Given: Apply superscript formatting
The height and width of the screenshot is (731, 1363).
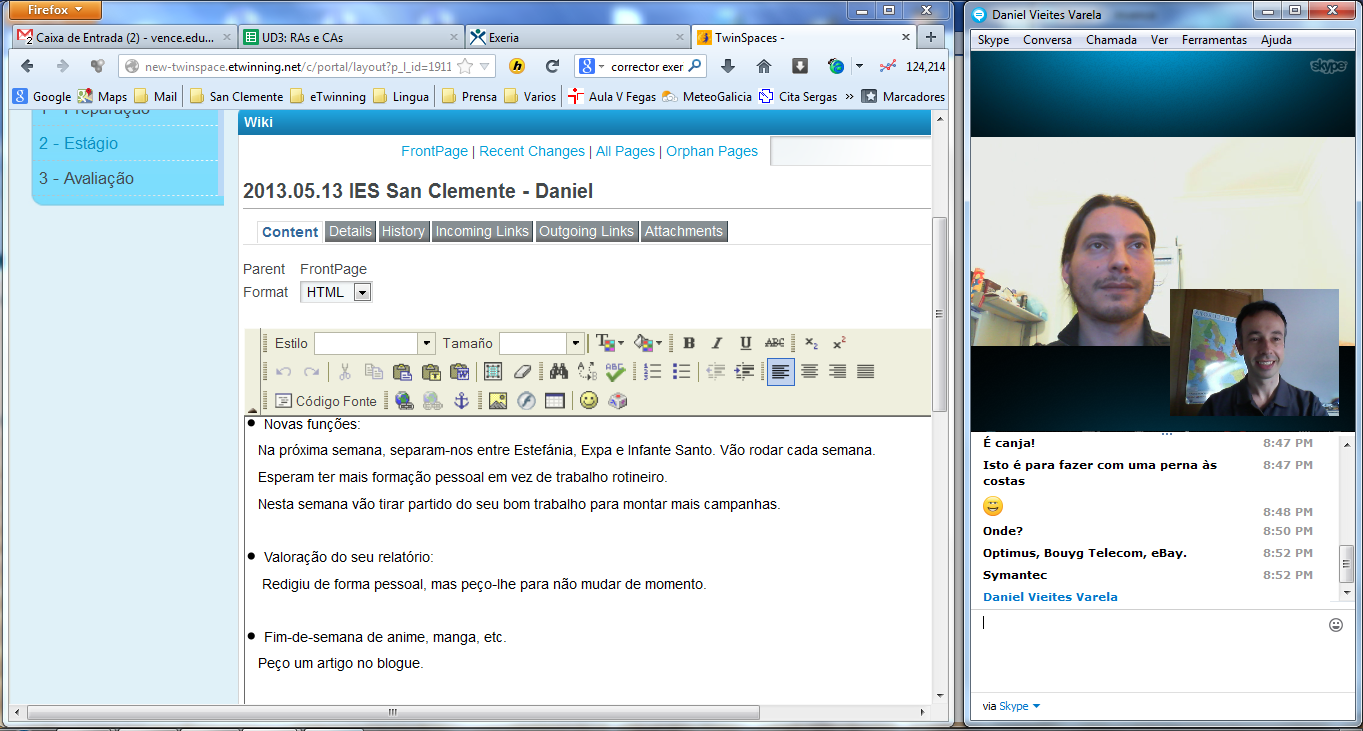Looking at the screenshot, I should 839,343.
